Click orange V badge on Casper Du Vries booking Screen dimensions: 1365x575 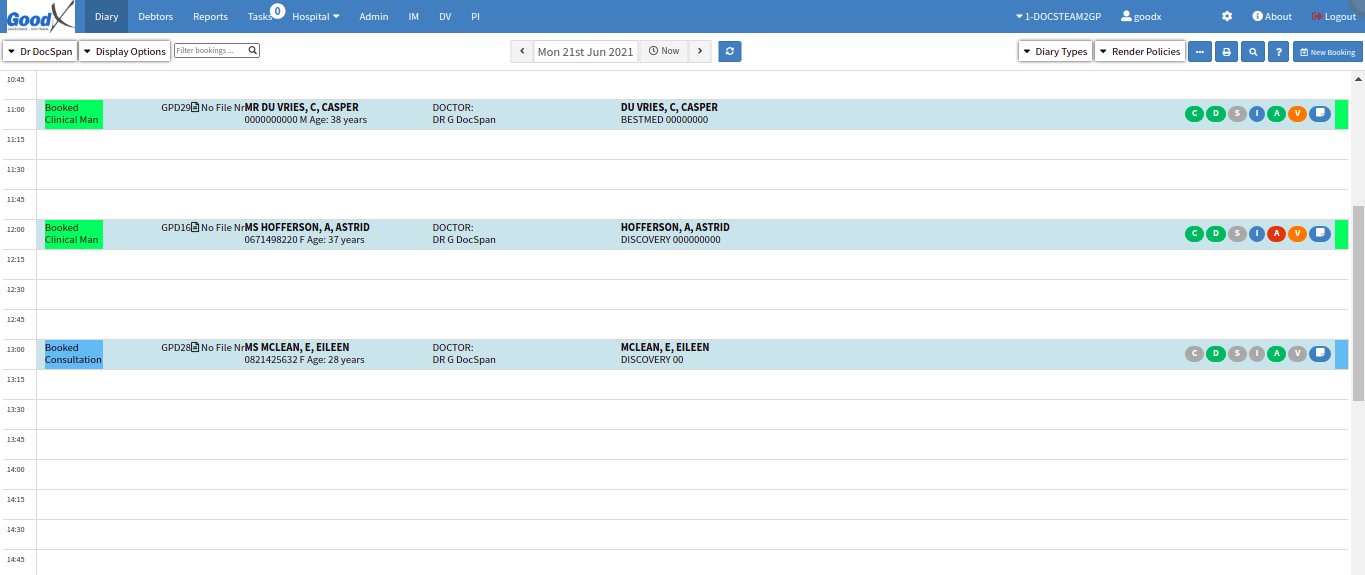click(x=1297, y=114)
